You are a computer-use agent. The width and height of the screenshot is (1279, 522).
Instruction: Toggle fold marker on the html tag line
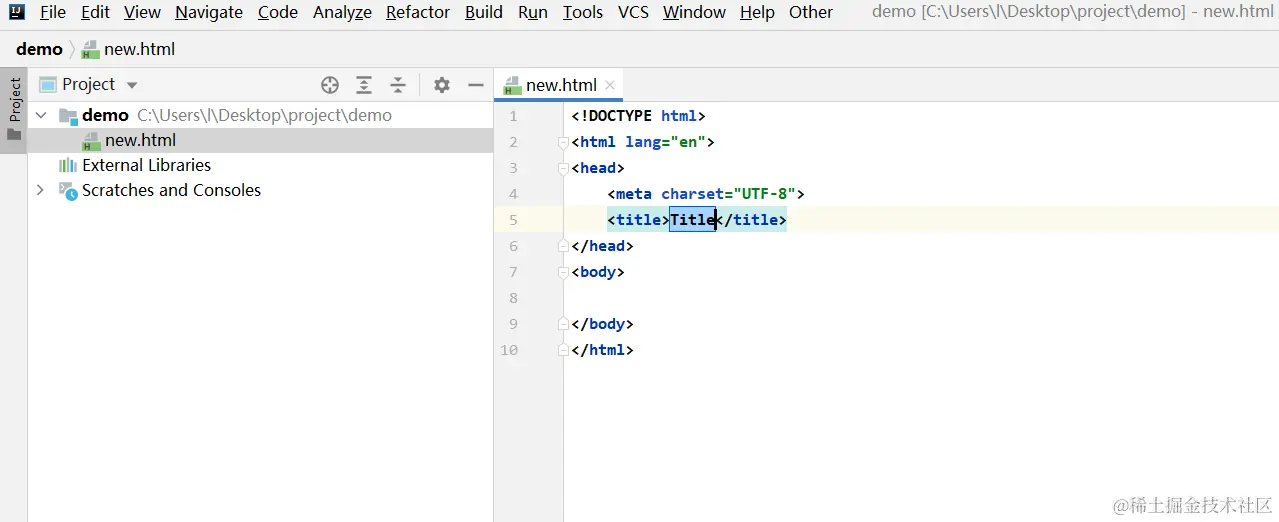point(563,142)
